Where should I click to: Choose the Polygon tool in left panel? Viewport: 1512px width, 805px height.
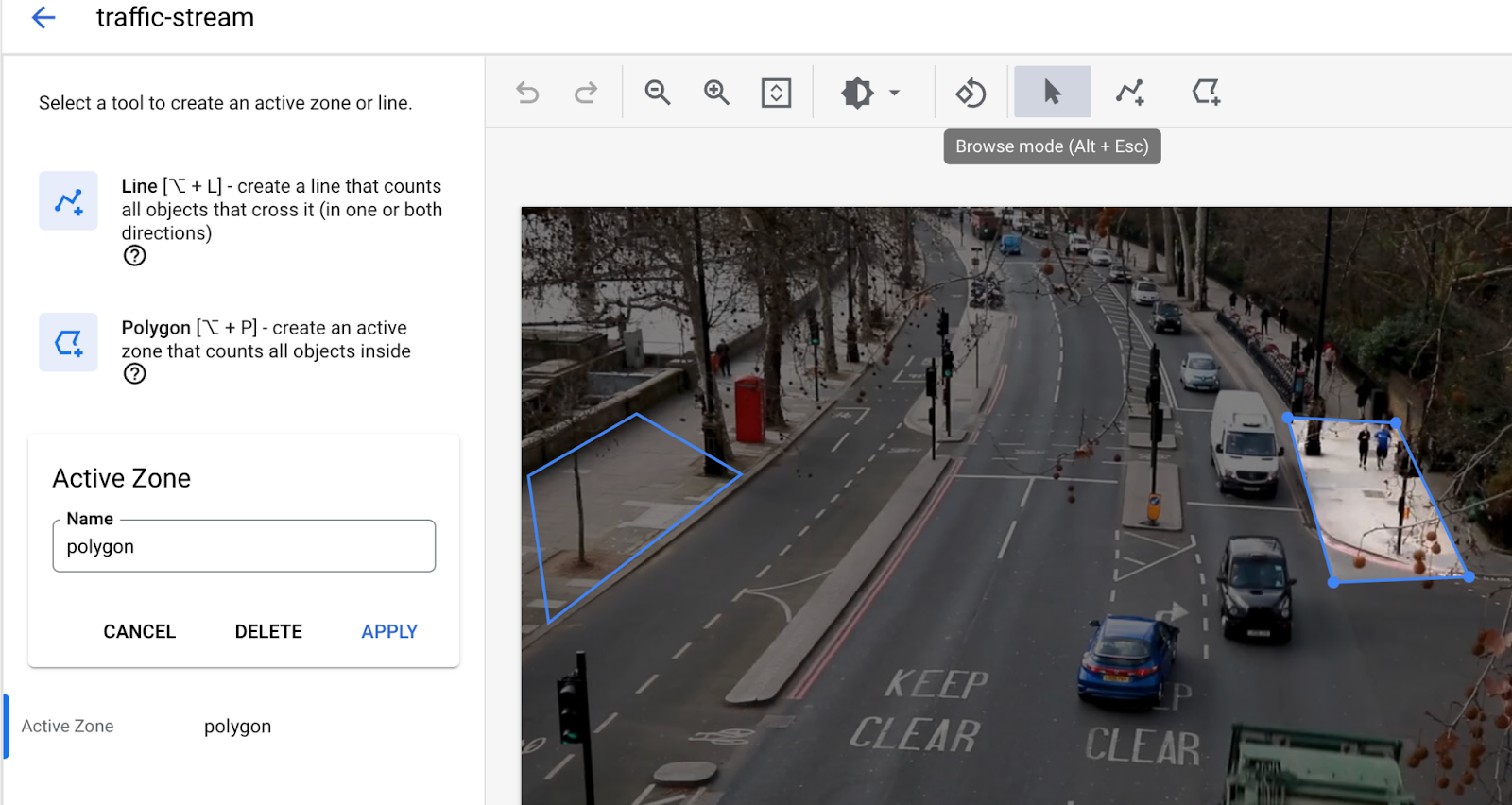68,342
